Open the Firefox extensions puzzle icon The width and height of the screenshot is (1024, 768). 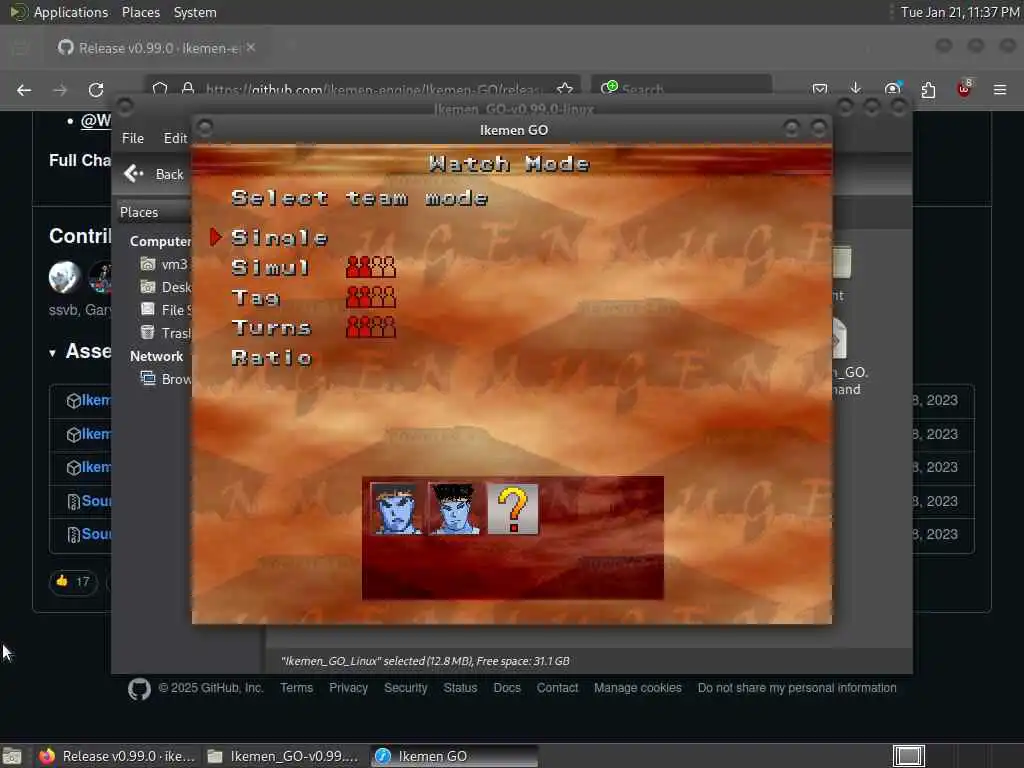coord(928,89)
